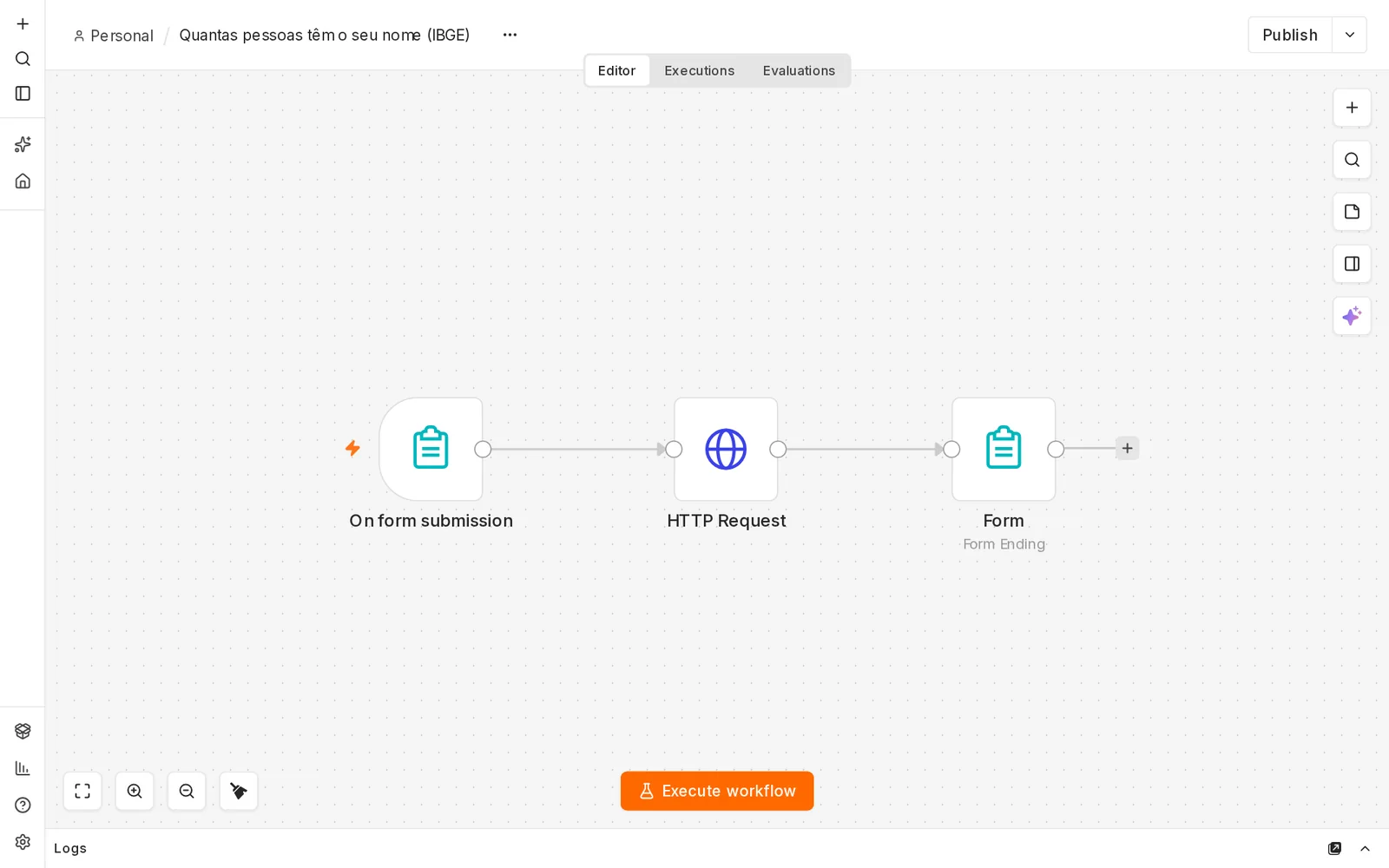Fit the workflow to view
Viewport: 1389px width, 868px height.
click(x=82, y=791)
